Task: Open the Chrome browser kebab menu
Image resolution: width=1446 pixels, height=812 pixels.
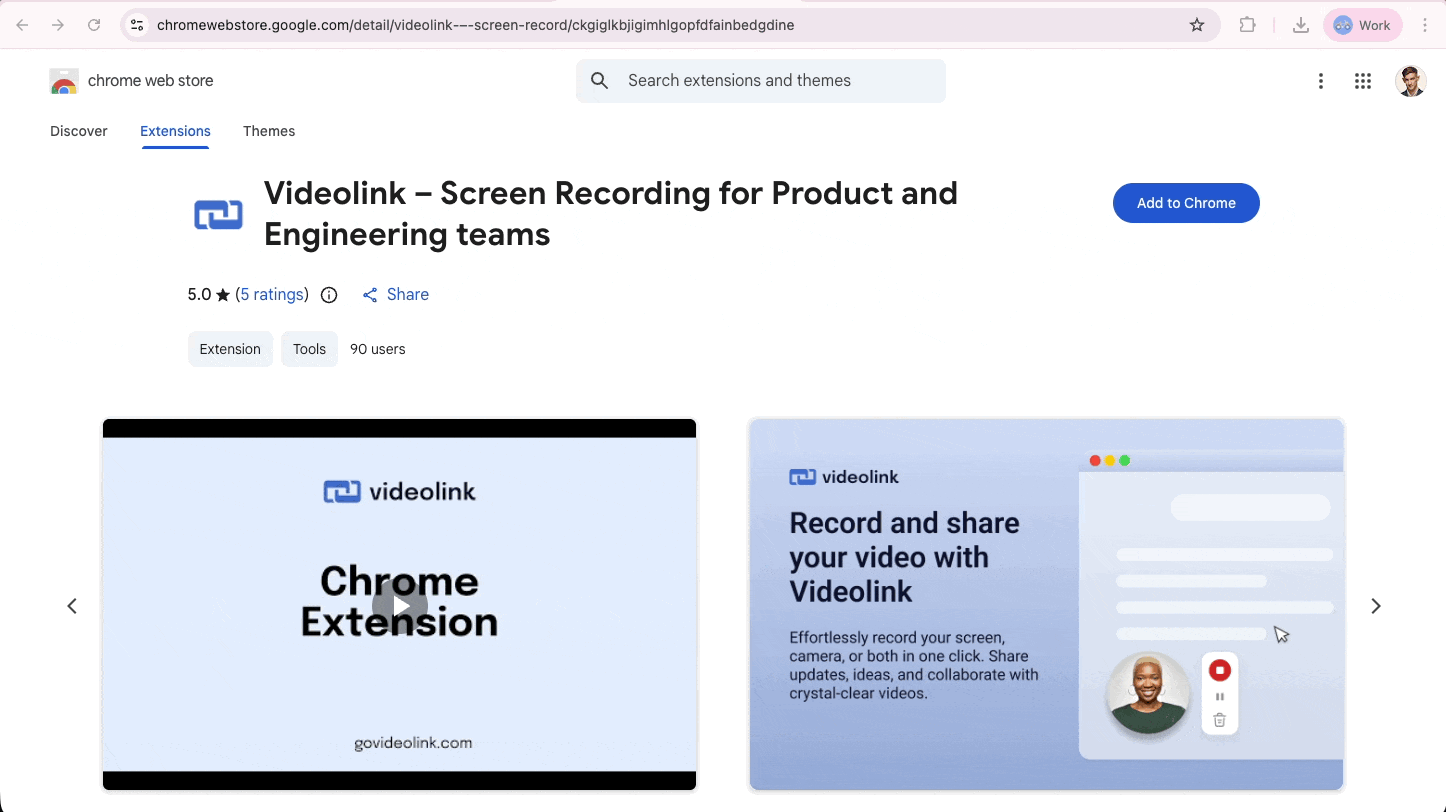Action: [x=1425, y=25]
